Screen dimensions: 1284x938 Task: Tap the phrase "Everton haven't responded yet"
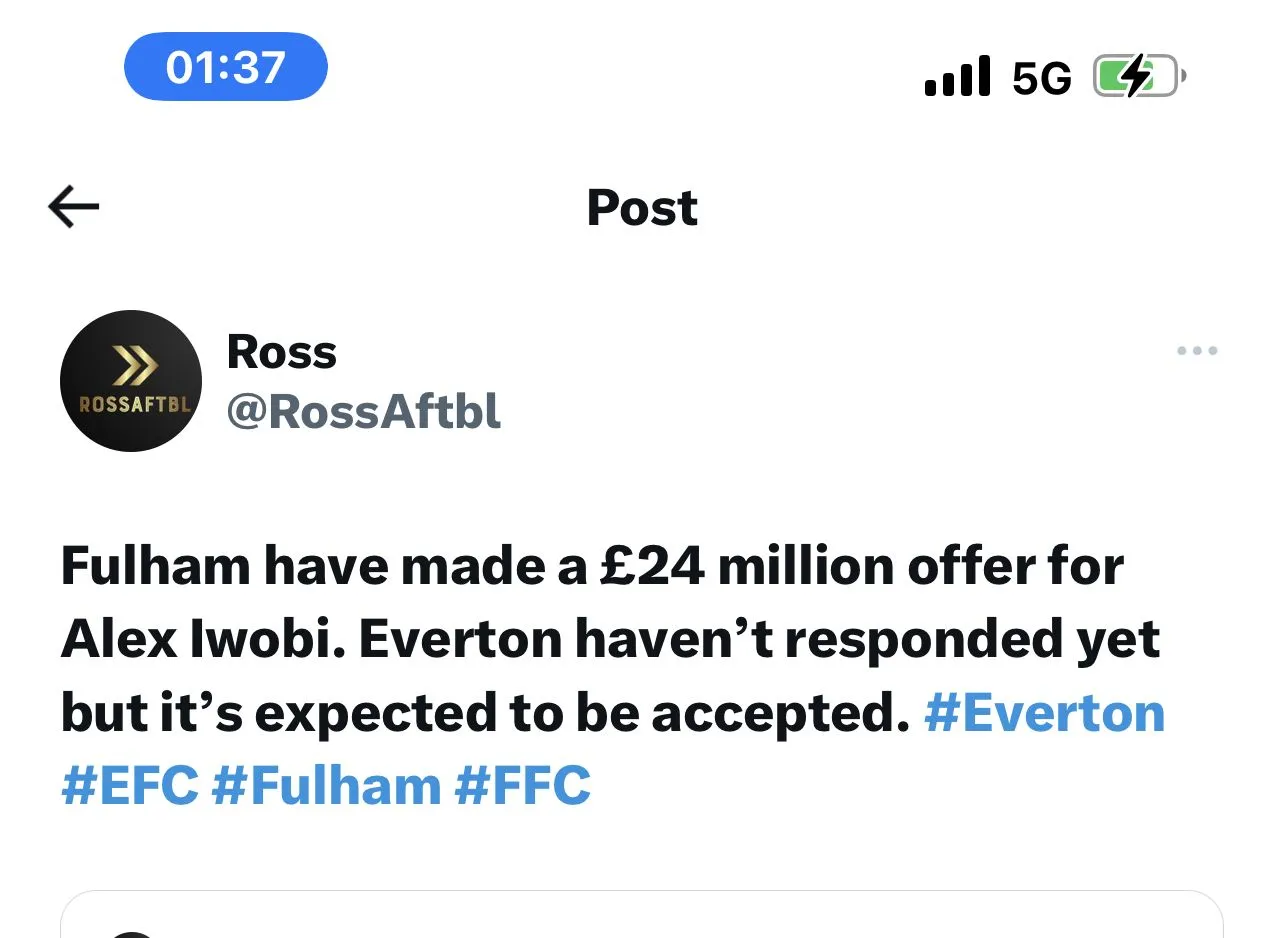pos(760,640)
